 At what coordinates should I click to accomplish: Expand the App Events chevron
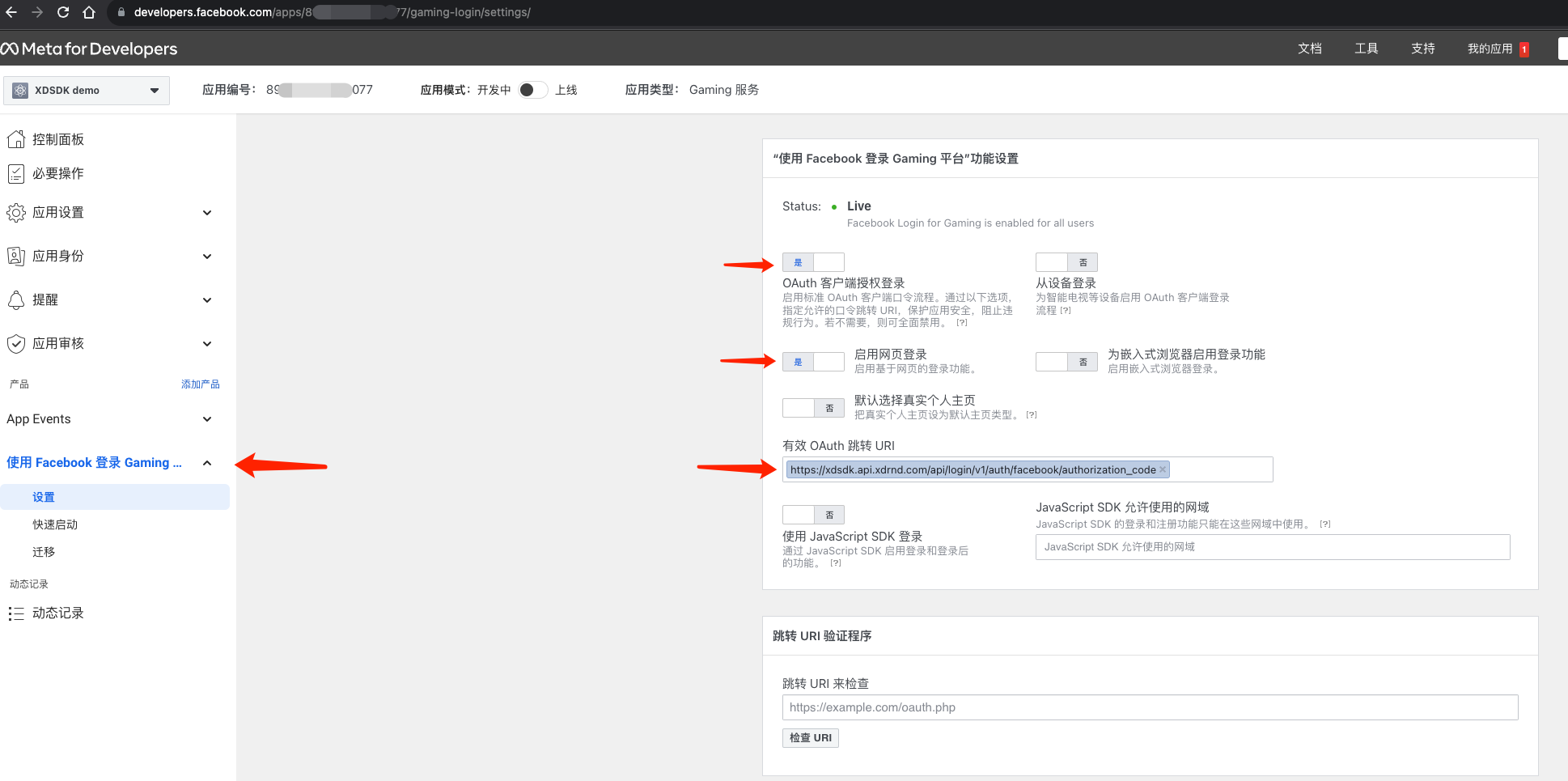[207, 419]
